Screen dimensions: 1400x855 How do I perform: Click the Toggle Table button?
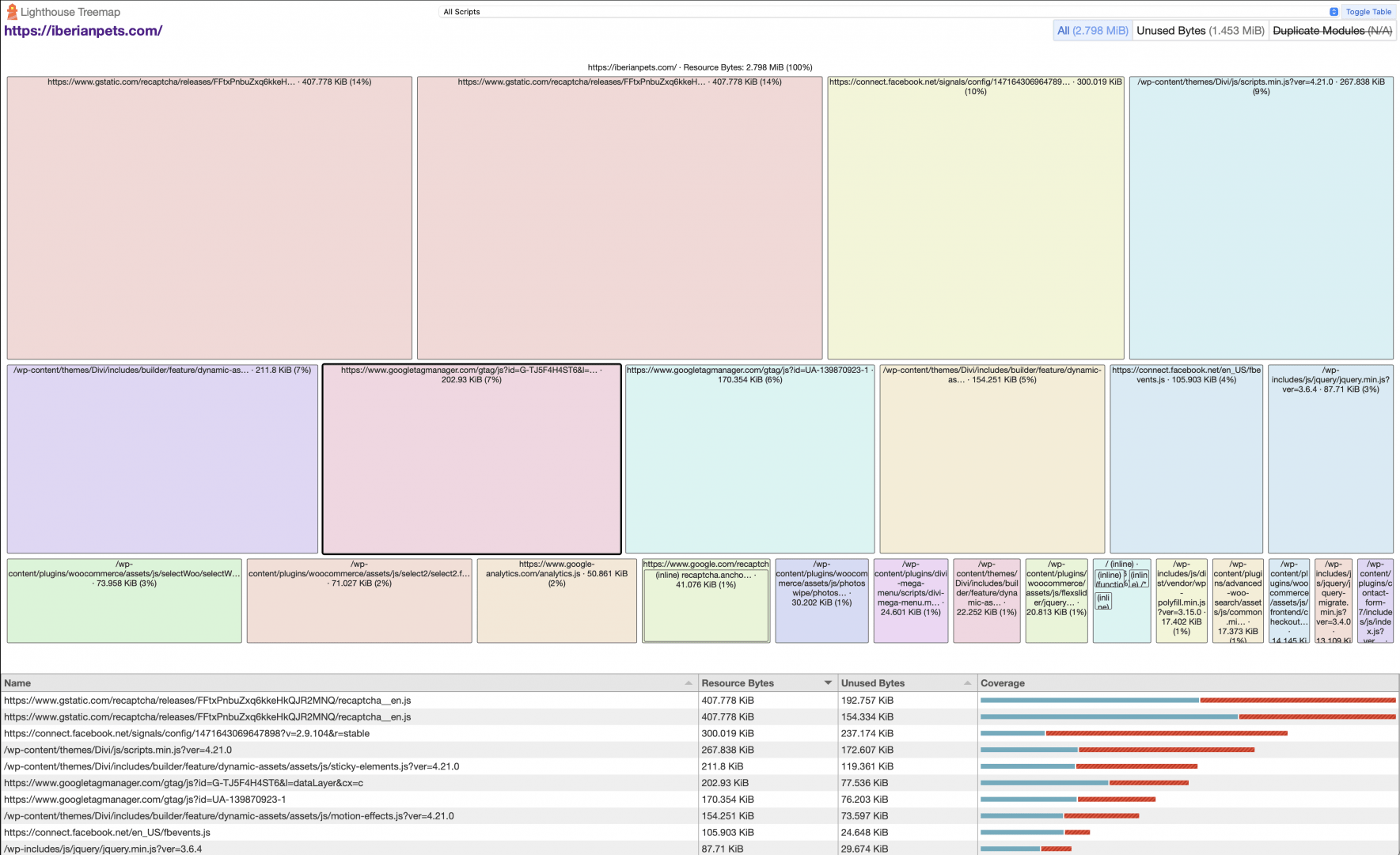[1368, 12]
